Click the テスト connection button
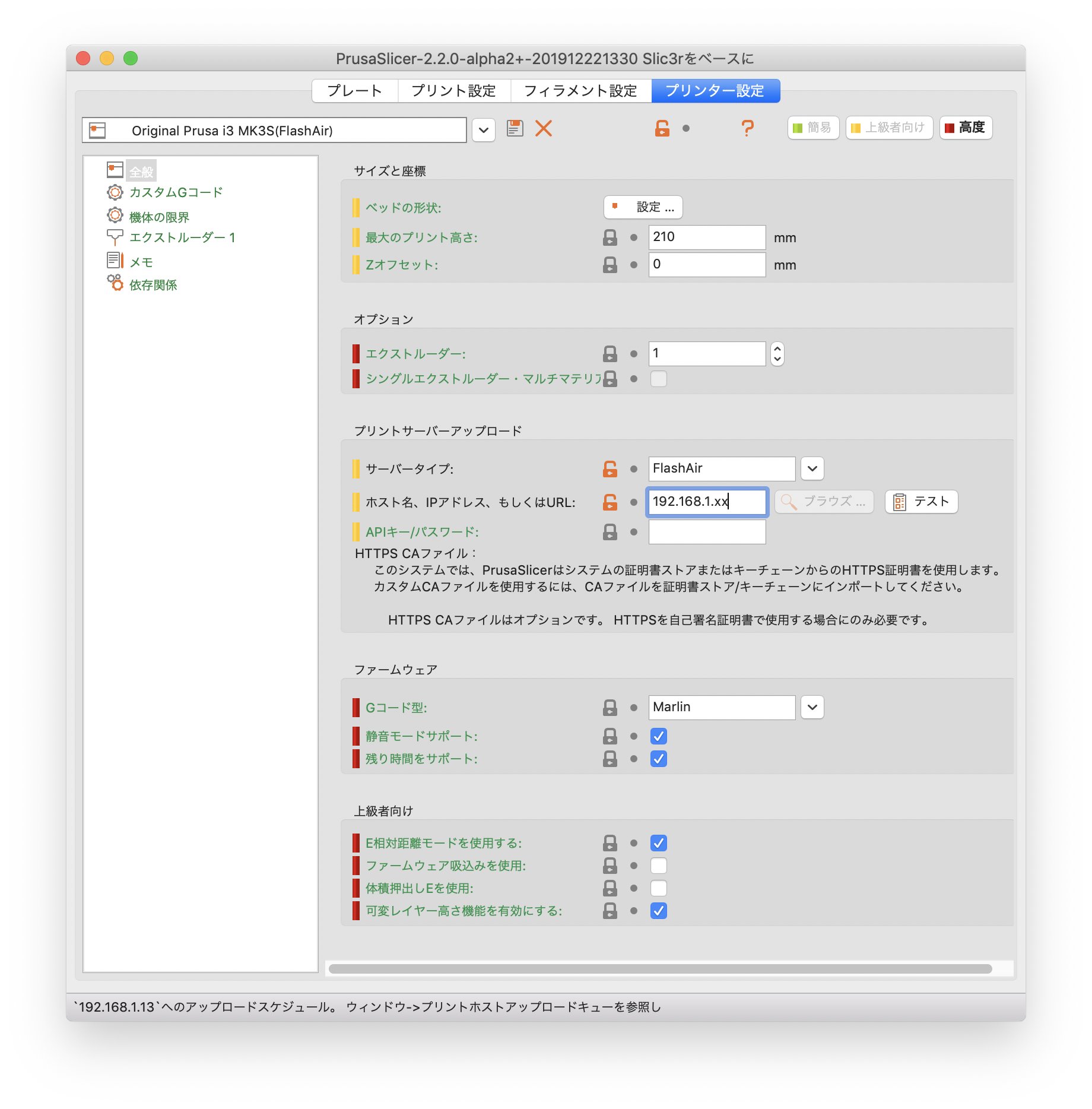 pyautogui.click(x=921, y=502)
